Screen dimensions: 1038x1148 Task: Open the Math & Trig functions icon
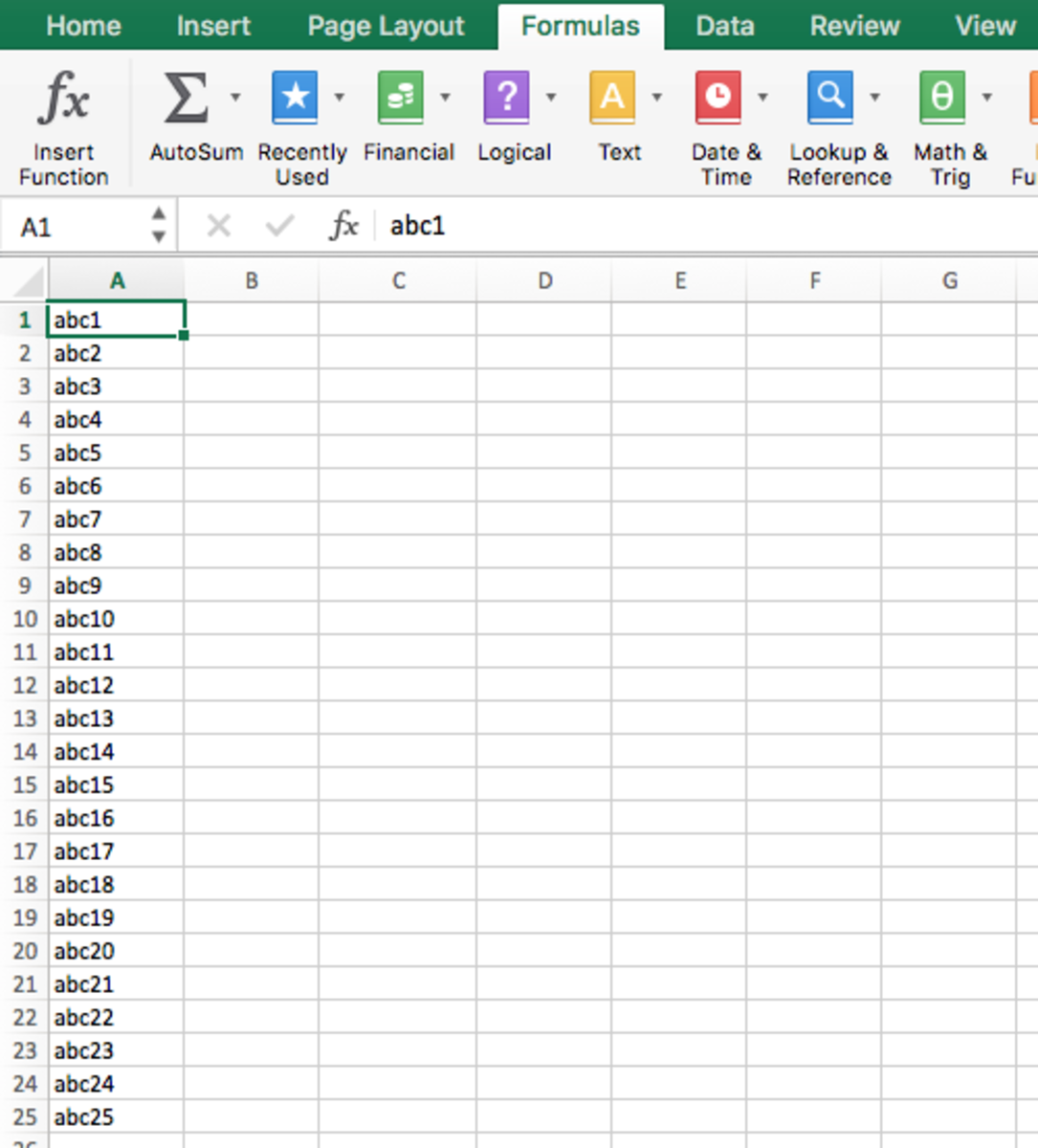[x=941, y=98]
